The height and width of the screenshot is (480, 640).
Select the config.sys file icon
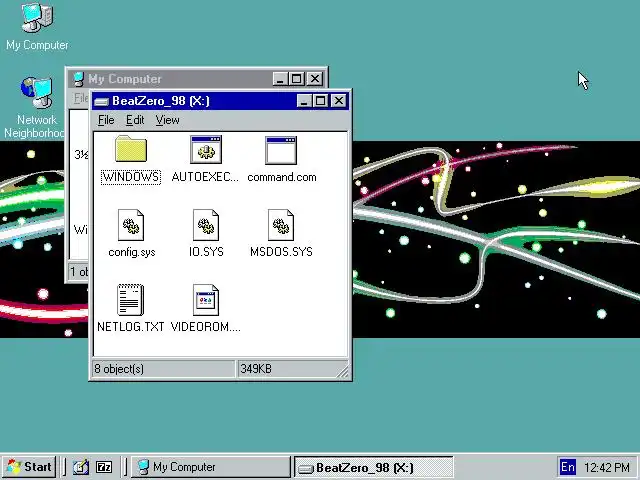131,225
